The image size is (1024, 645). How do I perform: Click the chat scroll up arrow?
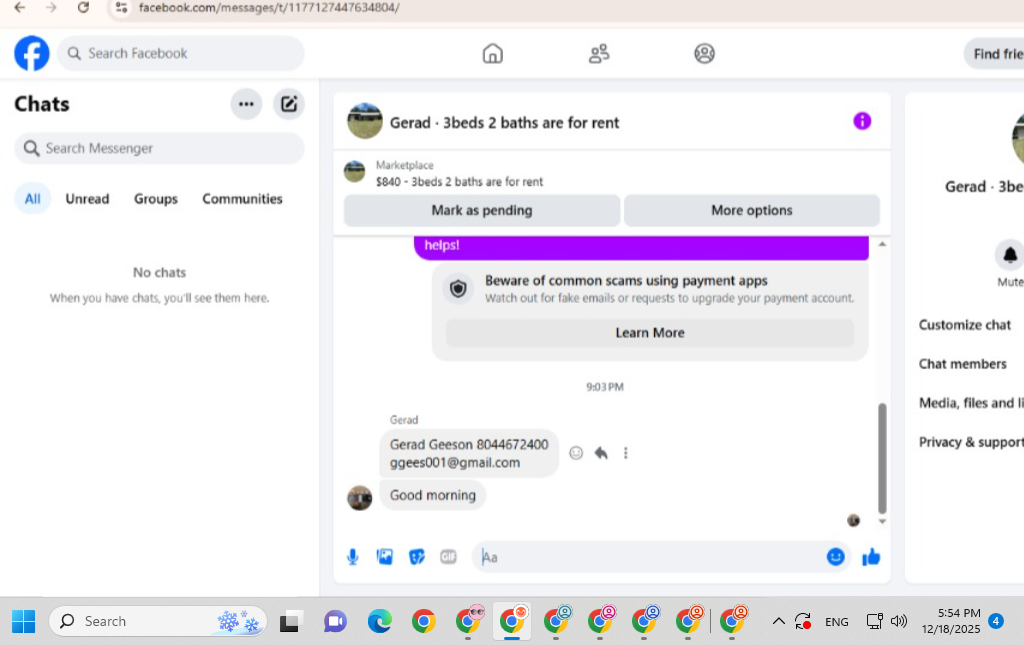click(x=882, y=244)
